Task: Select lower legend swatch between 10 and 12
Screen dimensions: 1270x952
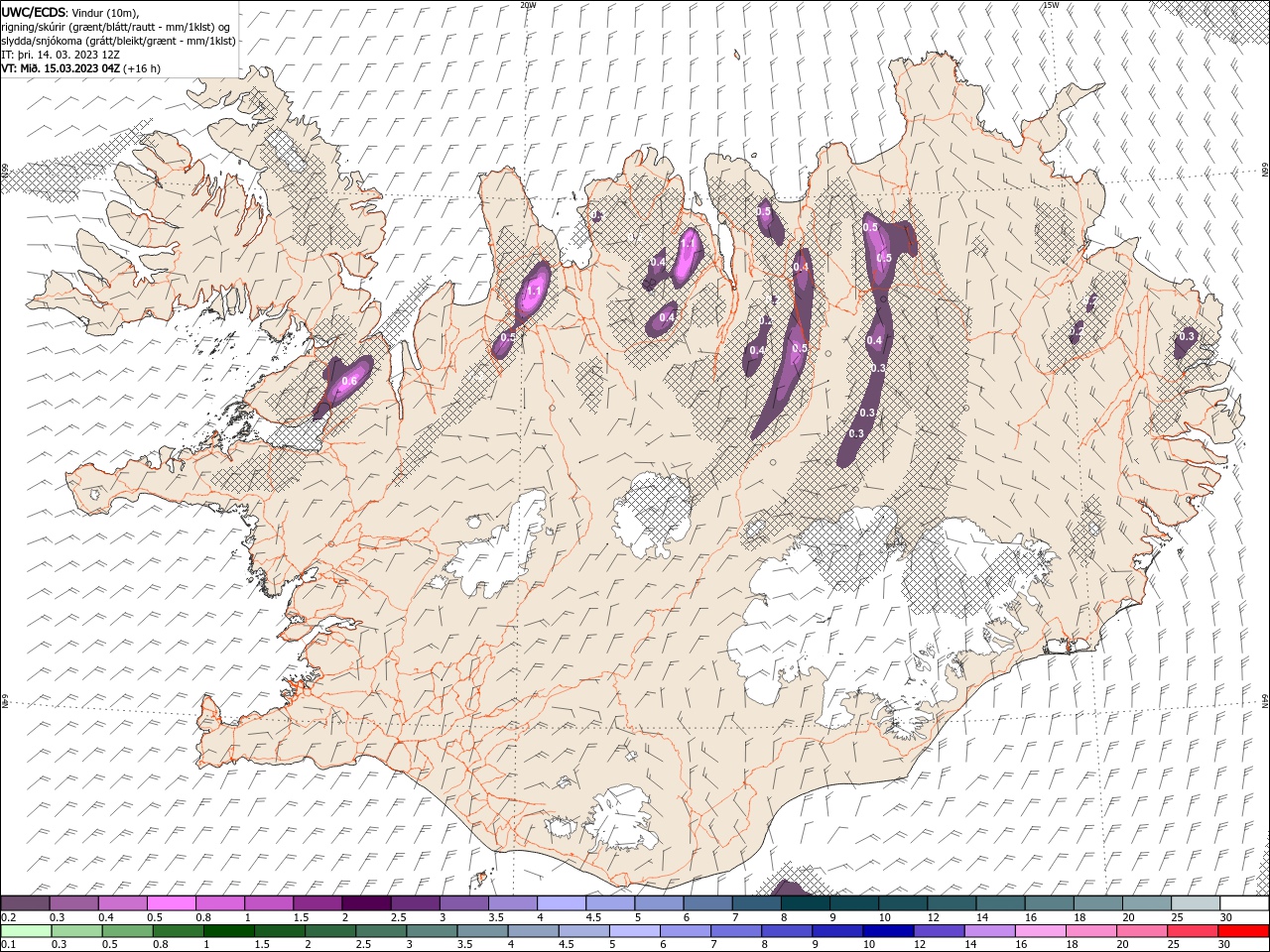Action: click(x=889, y=931)
